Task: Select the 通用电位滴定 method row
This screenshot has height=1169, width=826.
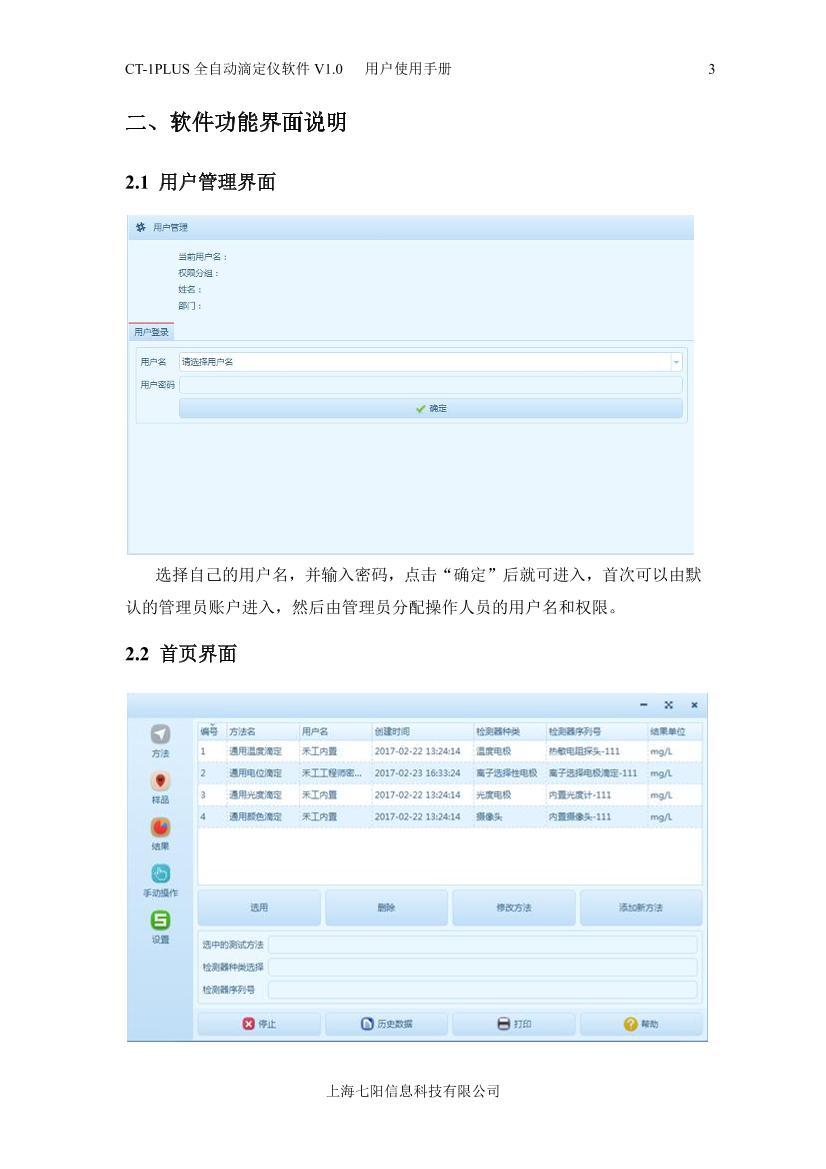Action: pyautogui.click(x=450, y=773)
